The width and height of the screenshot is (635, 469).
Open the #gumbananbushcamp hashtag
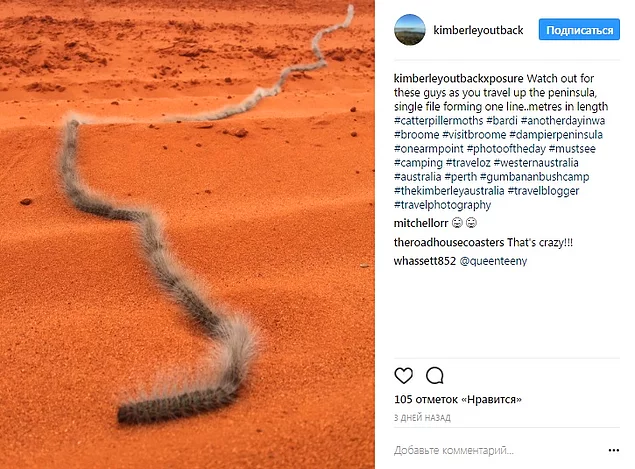535,177
